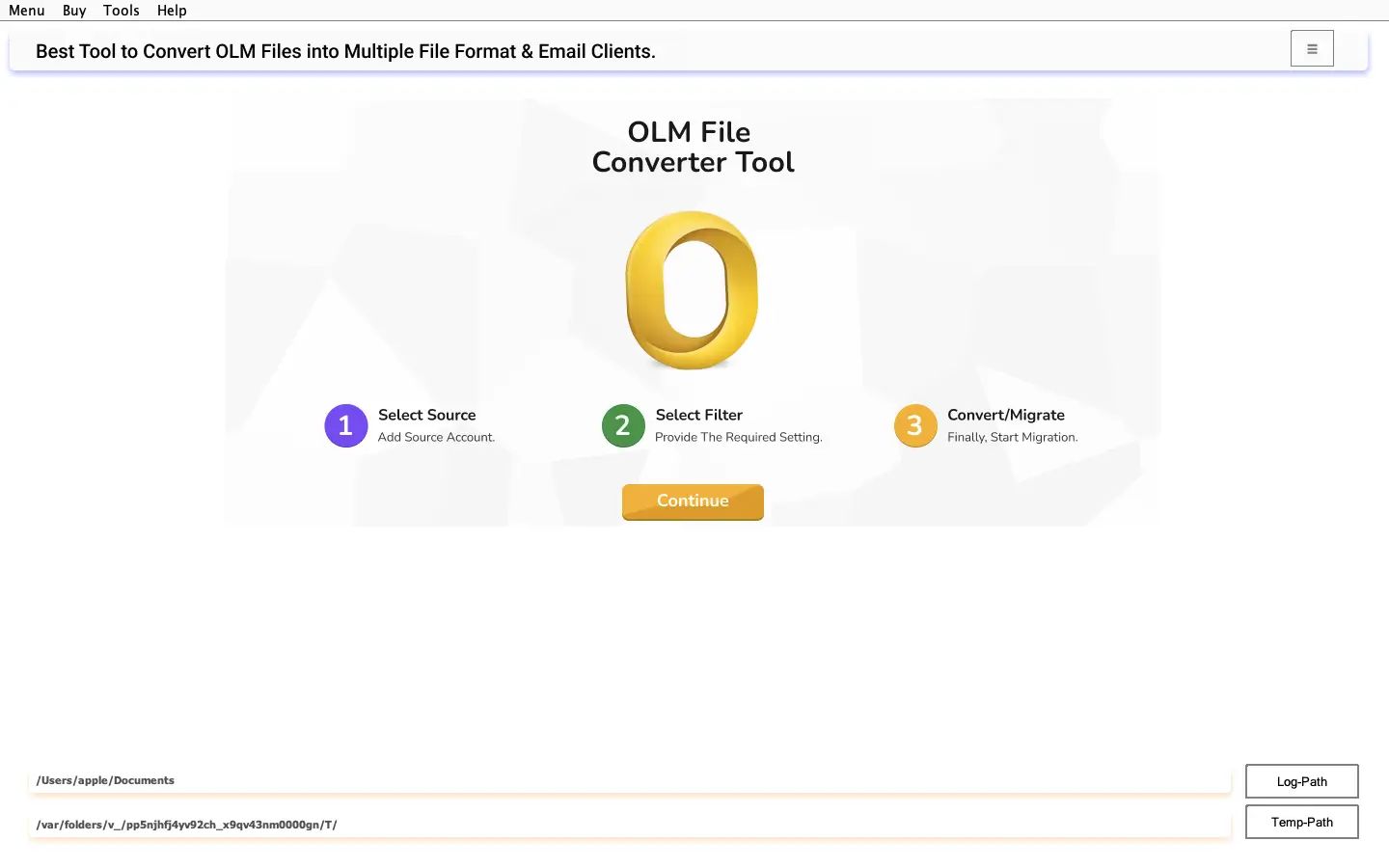The height and width of the screenshot is (868, 1389).
Task: Click the Log-Path button
Action: 1301,781
